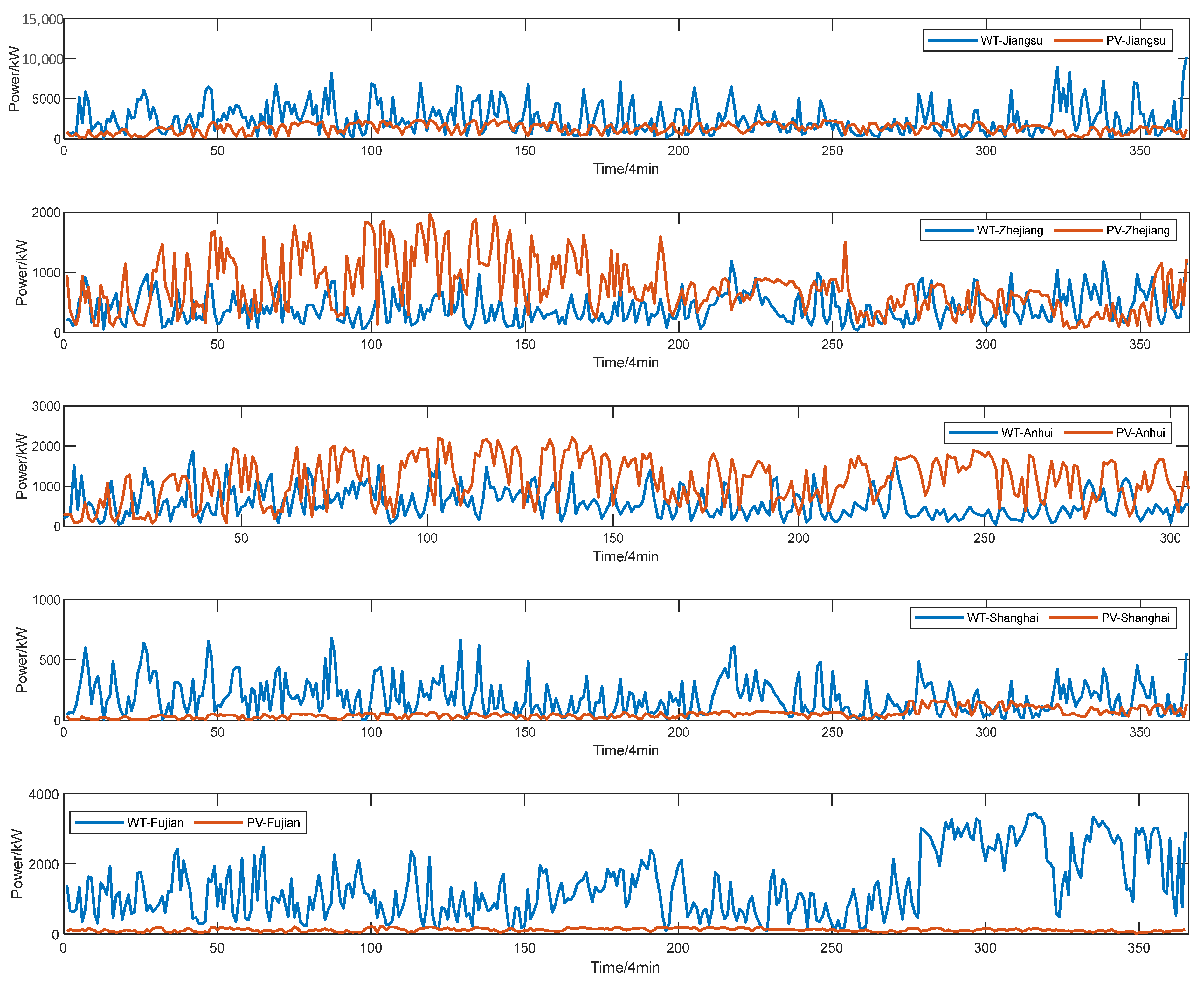Click the 10,000 y-axis tick label
1204x984 pixels.
43,59
